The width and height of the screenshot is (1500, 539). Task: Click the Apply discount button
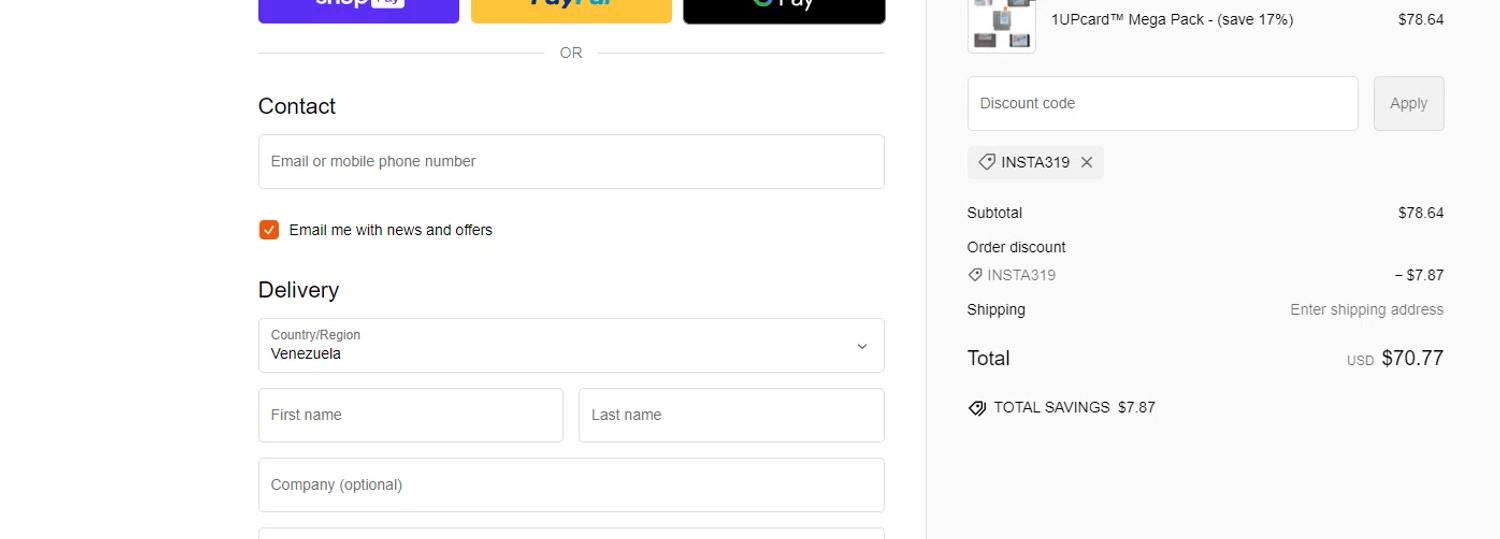tap(1408, 103)
